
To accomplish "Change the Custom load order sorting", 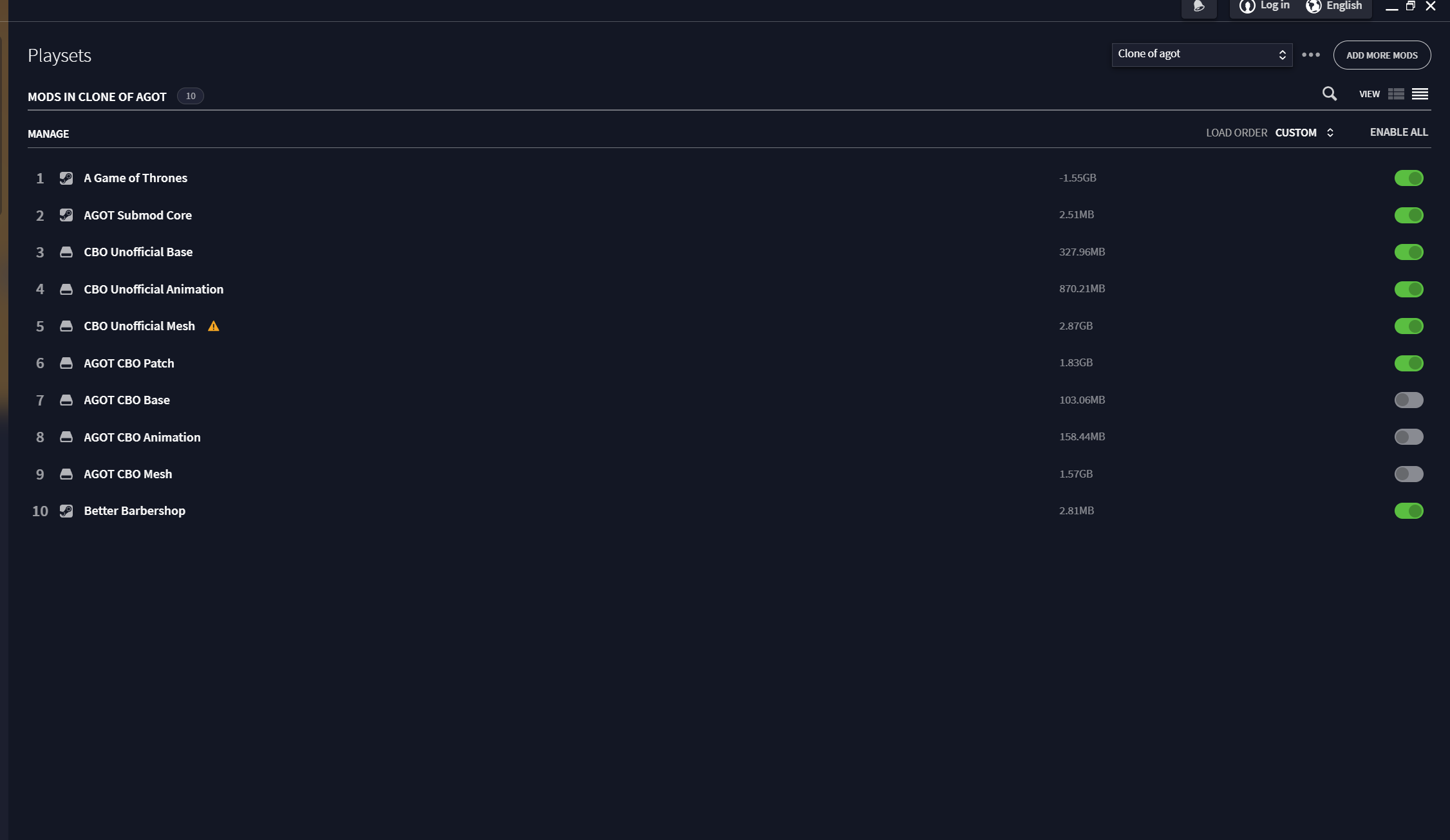I will [1304, 133].
